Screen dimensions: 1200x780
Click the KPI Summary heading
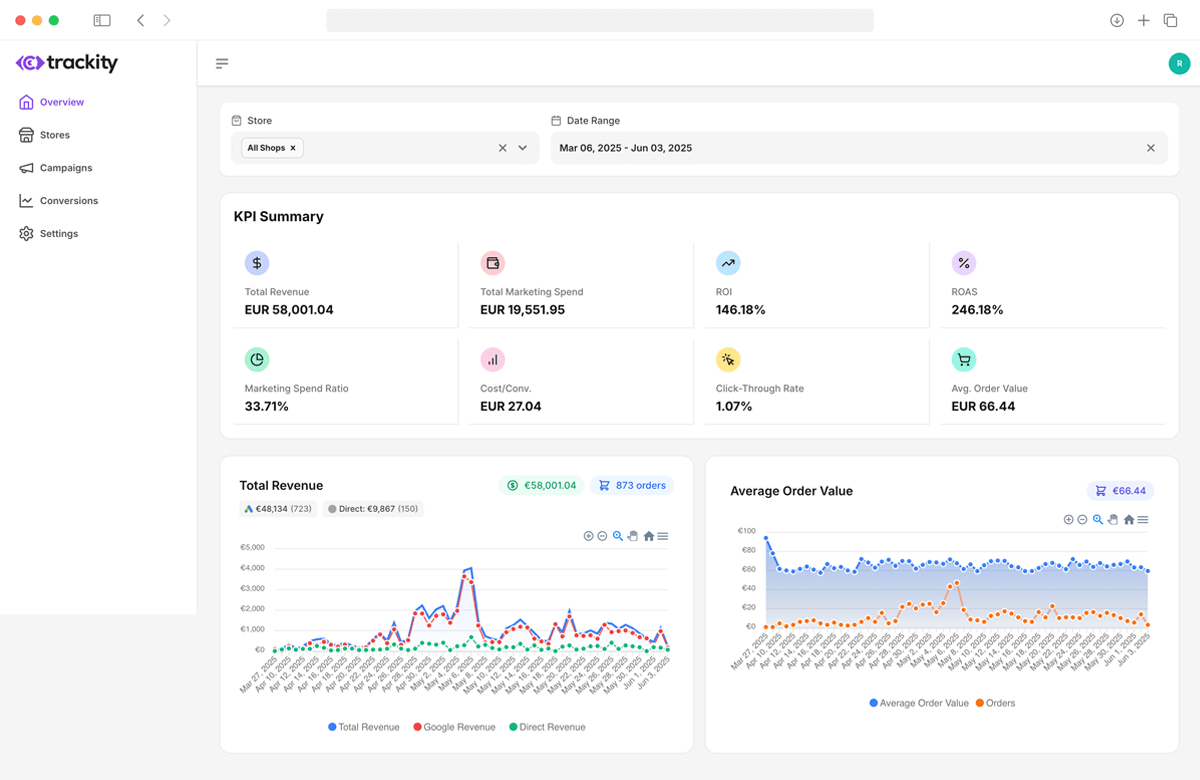[x=279, y=216]
